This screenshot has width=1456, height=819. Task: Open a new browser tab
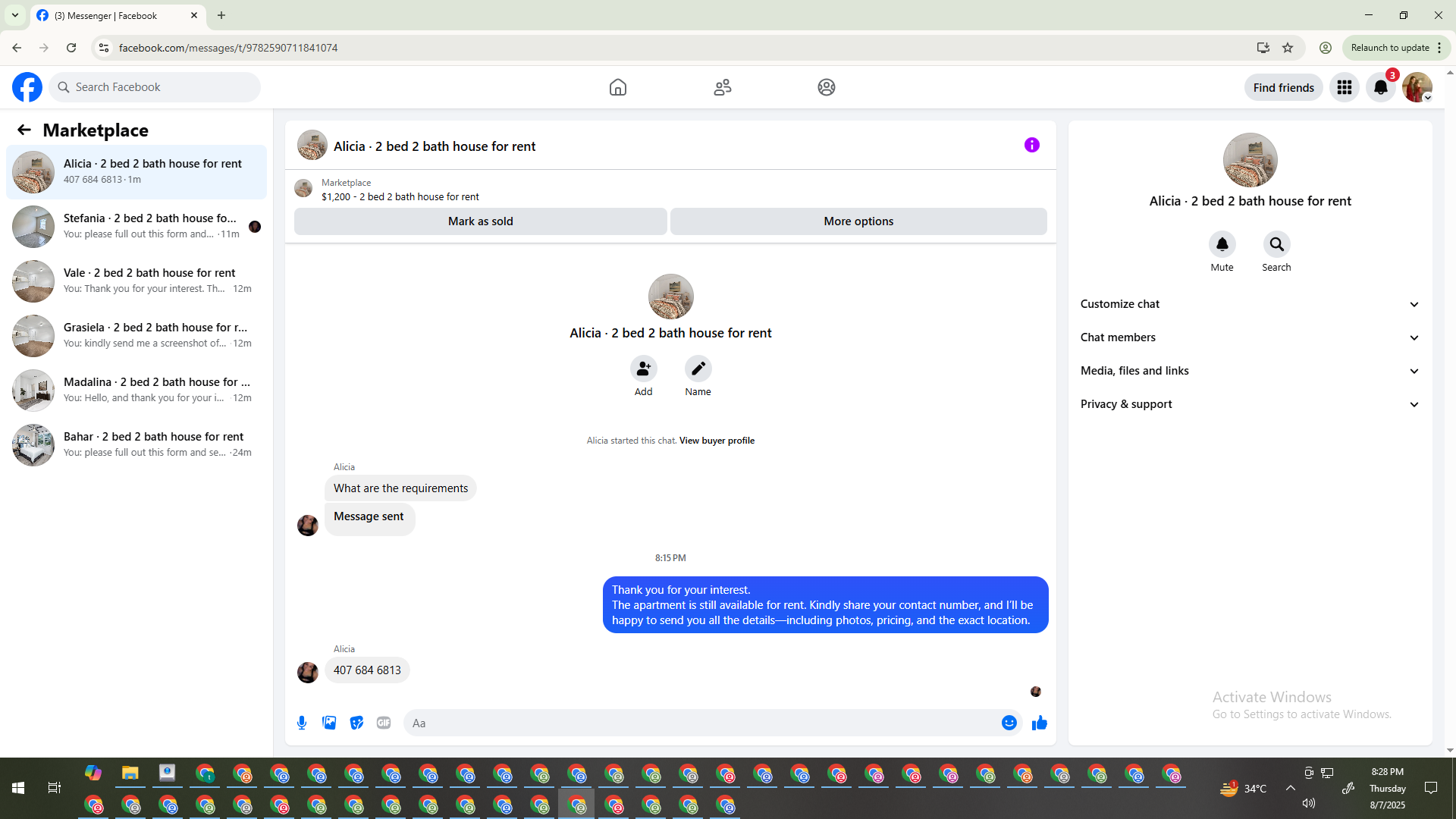(x=221, y=15)
